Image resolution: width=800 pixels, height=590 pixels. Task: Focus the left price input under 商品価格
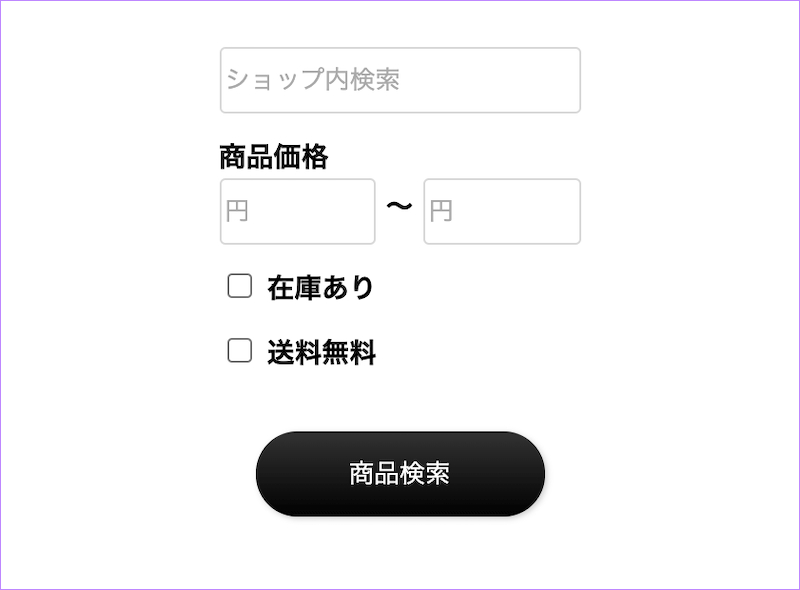(x=297, y=210)
